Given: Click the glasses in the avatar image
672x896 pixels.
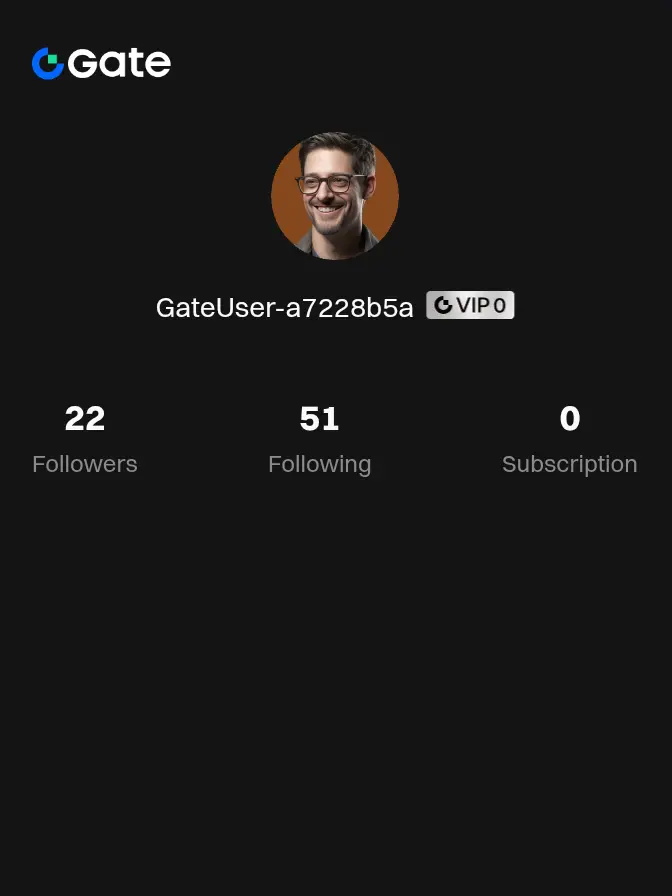Looking at the screenshot, I should tap(329, 184).
